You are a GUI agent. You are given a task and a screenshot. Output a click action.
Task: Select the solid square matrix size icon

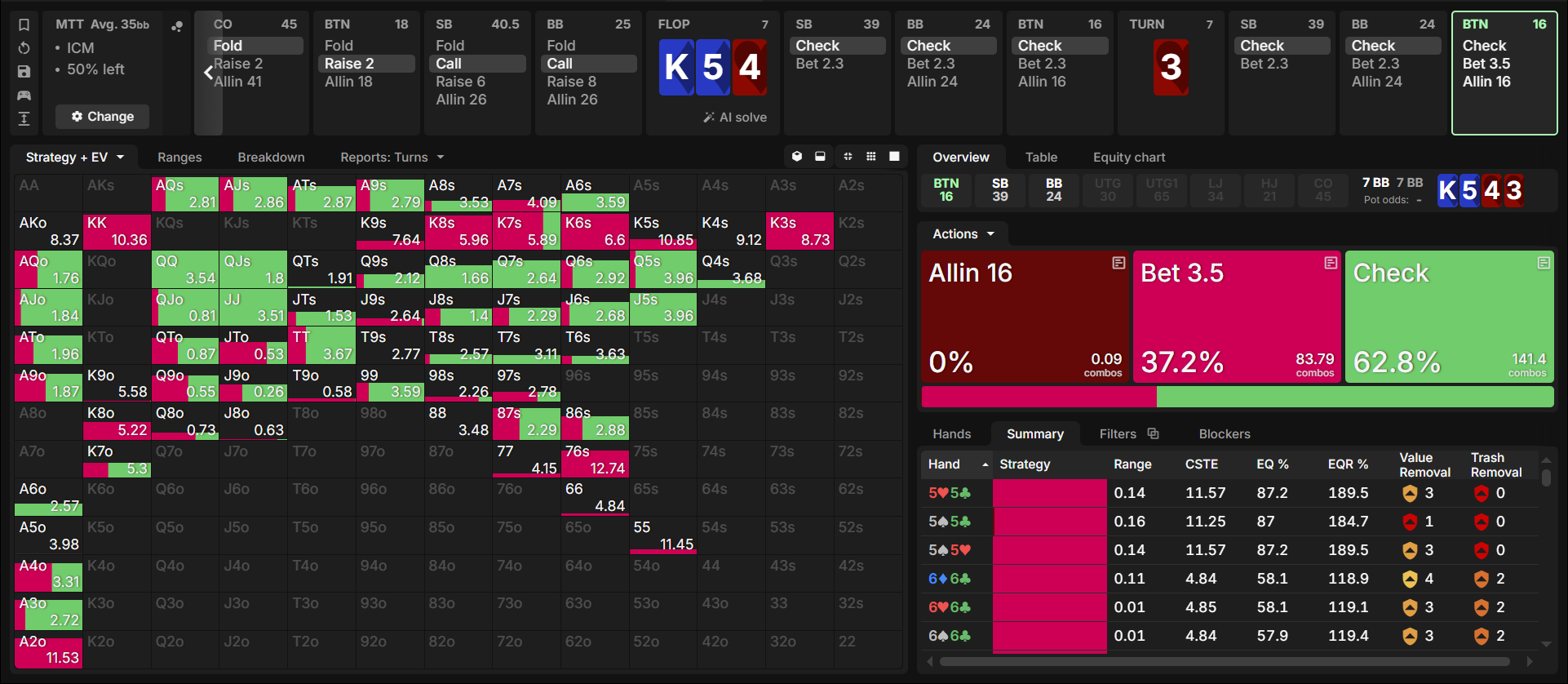[894, 157]
